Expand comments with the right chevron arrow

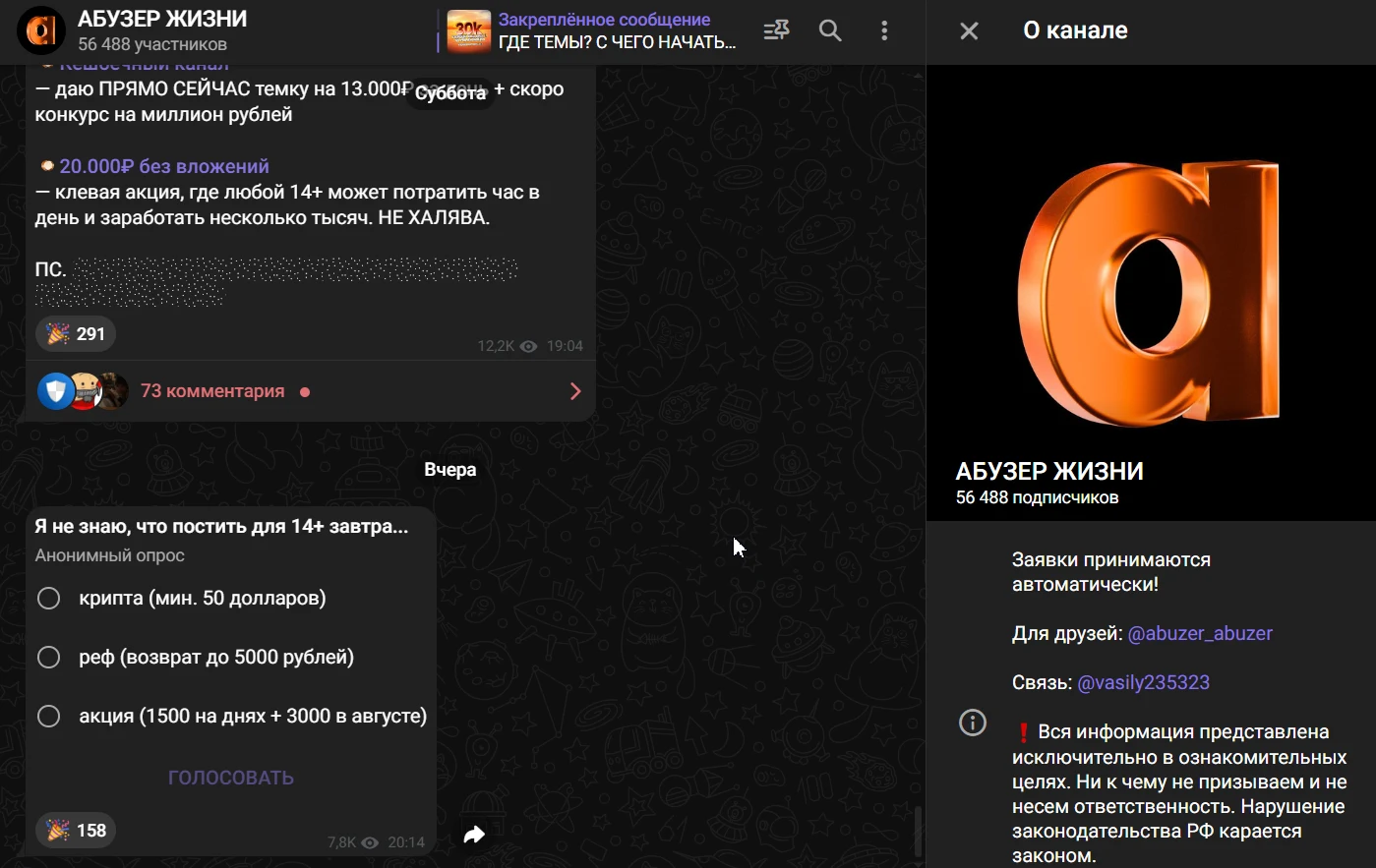(575, 391)
